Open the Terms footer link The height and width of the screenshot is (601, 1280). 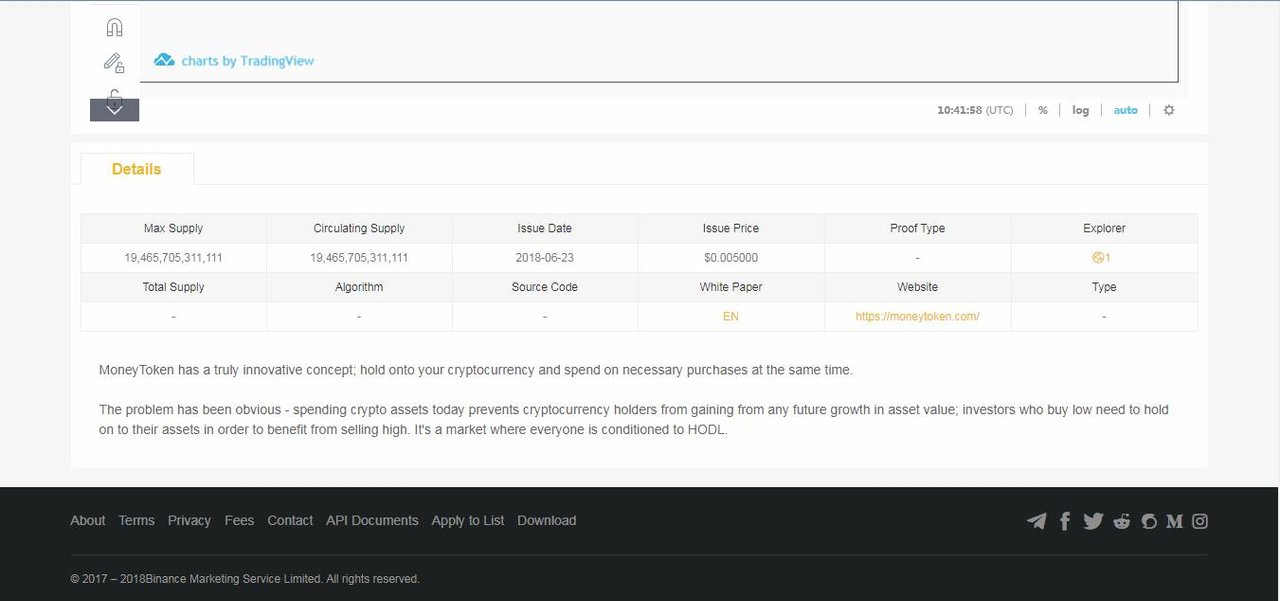(136, 520)
